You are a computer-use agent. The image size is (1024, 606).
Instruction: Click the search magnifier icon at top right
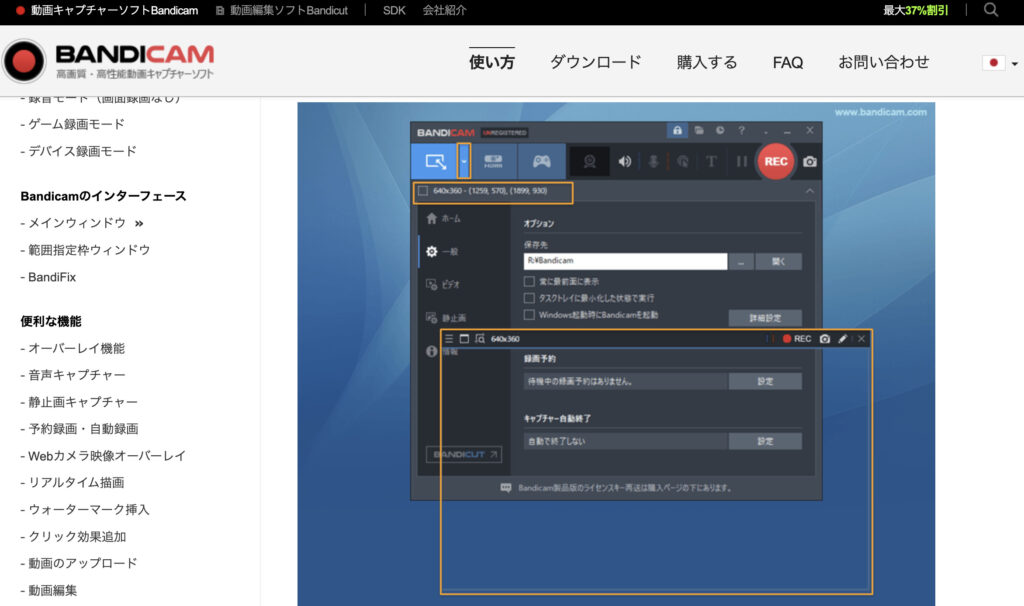click(991, 10)
